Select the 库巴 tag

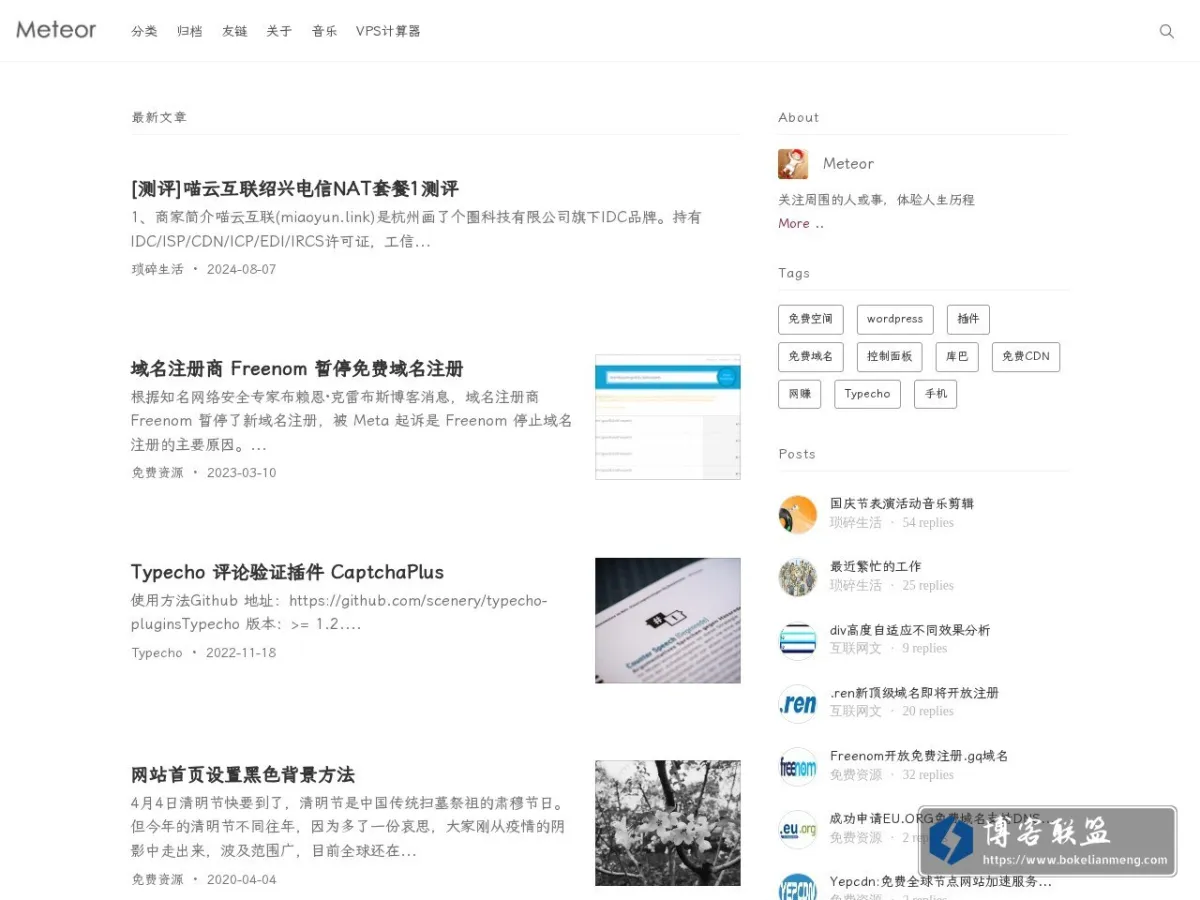coord(957,357)
